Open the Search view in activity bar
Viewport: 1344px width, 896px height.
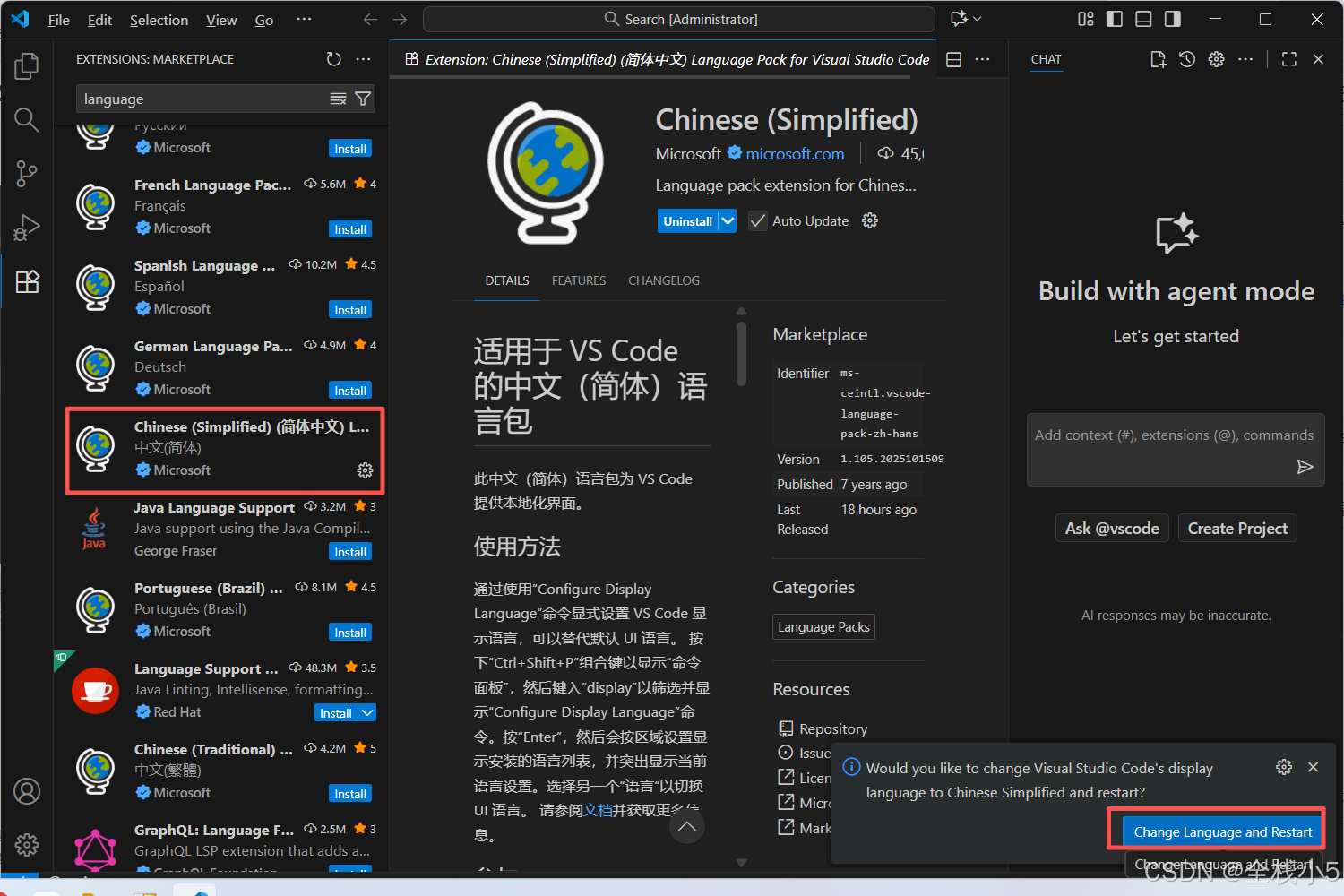27,119
